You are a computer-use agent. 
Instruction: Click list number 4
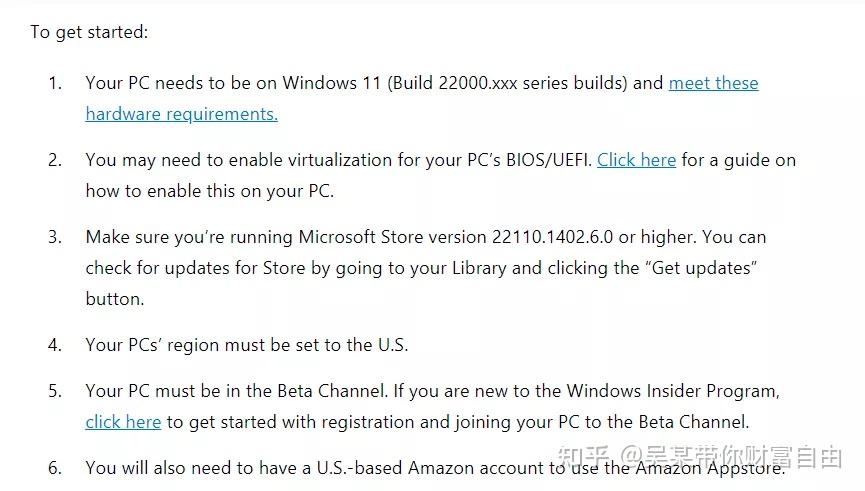click(54, 345)
